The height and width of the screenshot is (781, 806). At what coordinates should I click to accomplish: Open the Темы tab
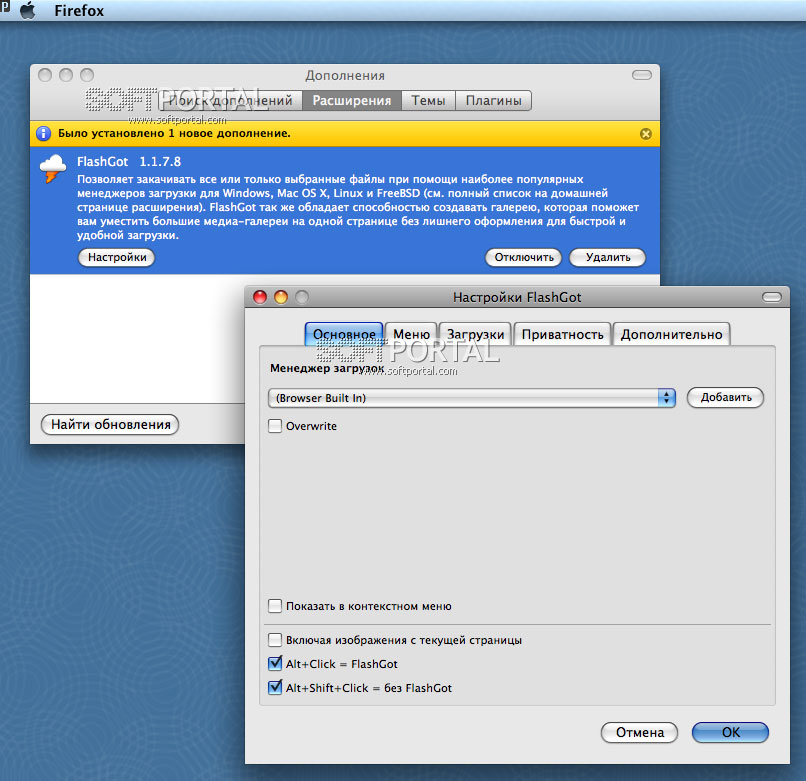pos(428,100)
